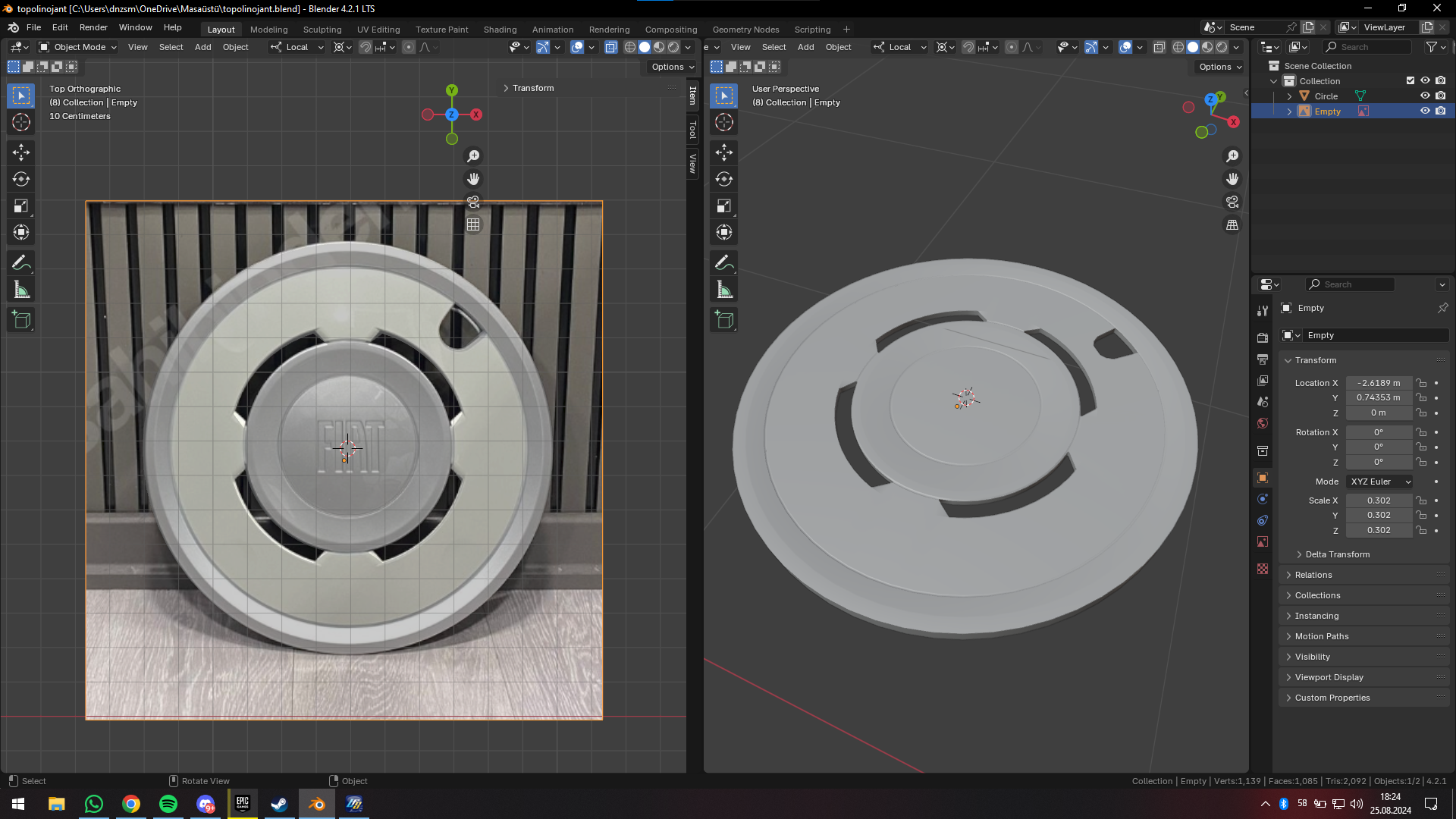
Task: Open the Spotify app in taskbar
Action: click(x=168, y=804)
